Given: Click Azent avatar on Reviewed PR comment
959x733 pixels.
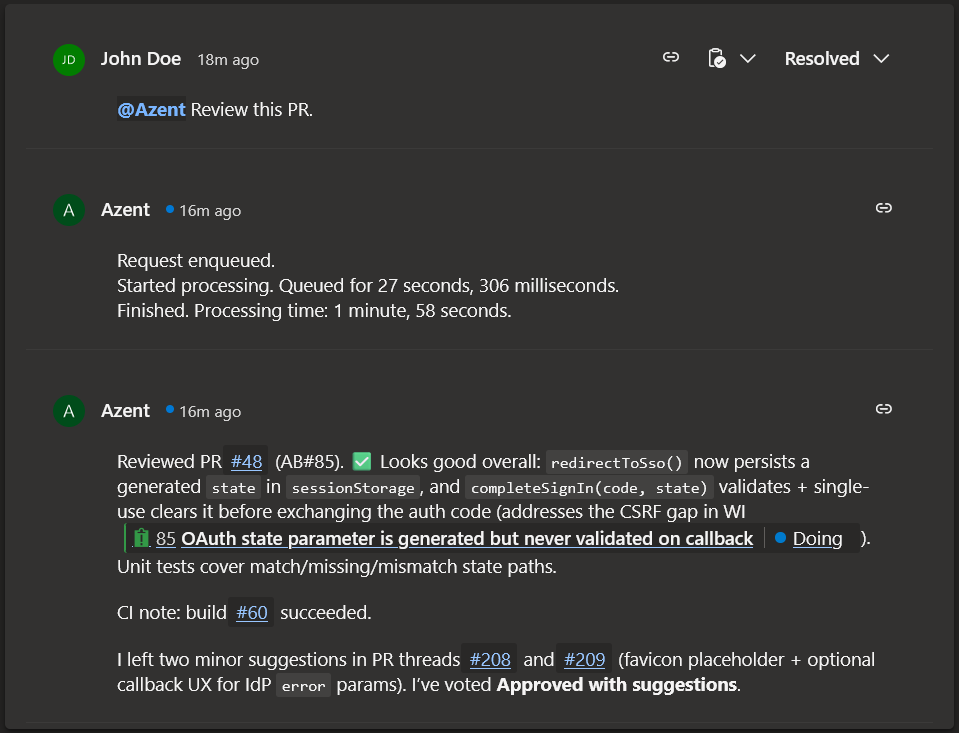Looking at the screenshot, I should (x=68, y=411).
